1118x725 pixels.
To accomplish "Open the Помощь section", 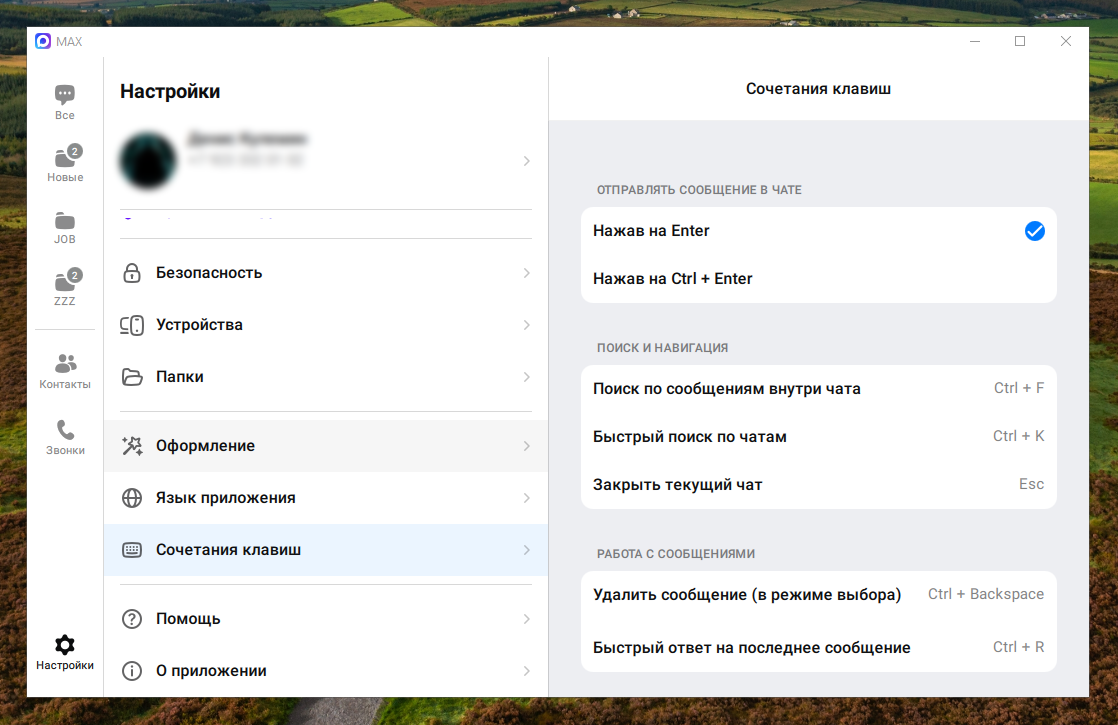I will coord(188,619).
